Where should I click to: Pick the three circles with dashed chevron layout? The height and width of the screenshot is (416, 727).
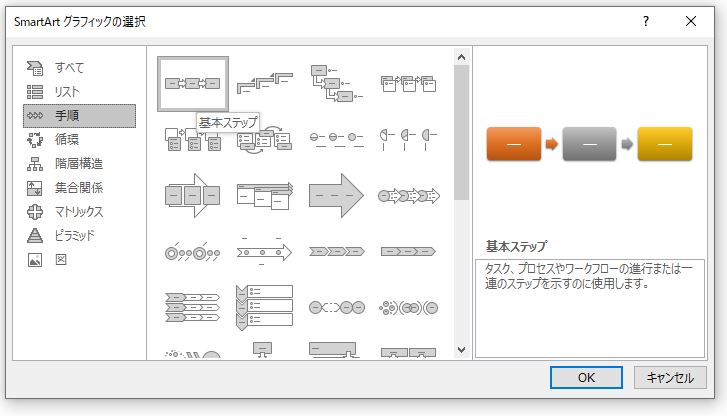coord(337,307)
